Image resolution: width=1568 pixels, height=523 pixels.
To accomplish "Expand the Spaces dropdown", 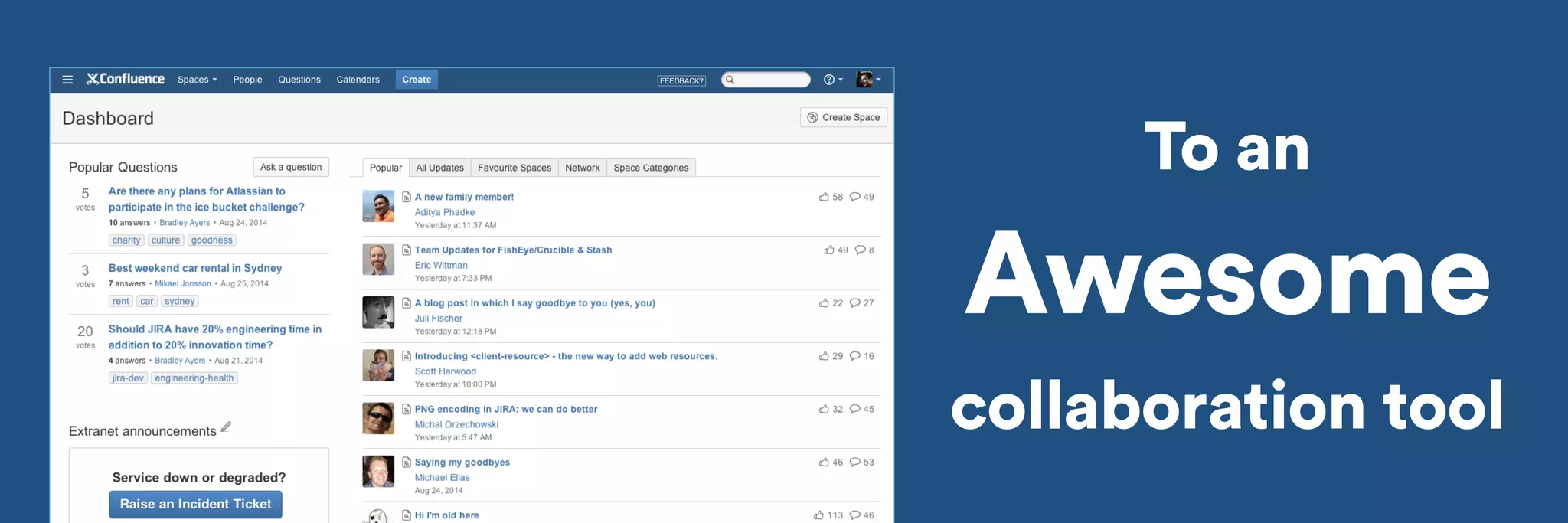I will point(198,80).
